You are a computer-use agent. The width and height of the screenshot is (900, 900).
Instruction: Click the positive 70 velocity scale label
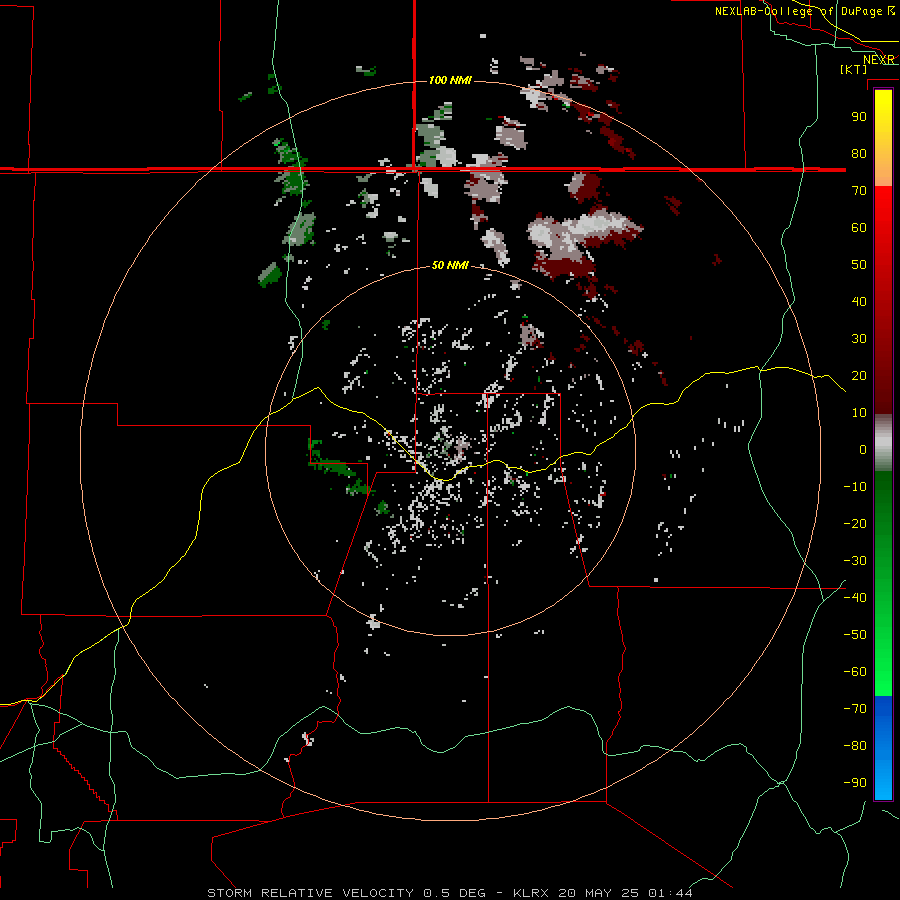859,191
